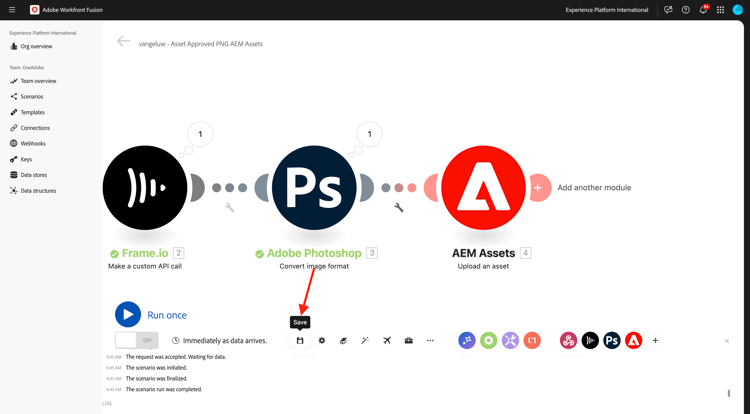Viewport: 750px width, 414px height.
Task: Click log entry 'The scenario run was completed.'
Action: pos(164,390)
